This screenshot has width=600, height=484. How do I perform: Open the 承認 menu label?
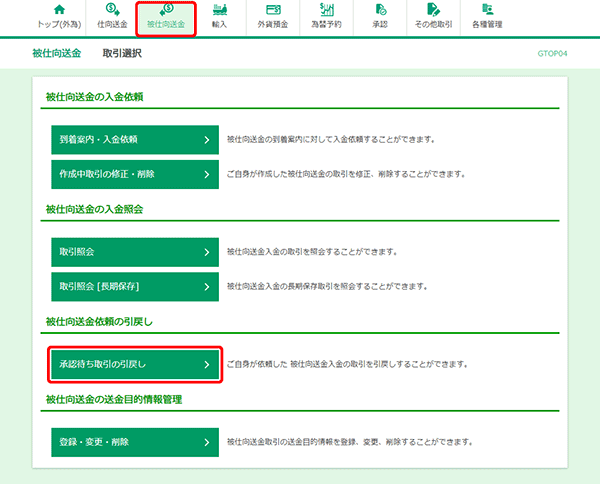point(380,24)
